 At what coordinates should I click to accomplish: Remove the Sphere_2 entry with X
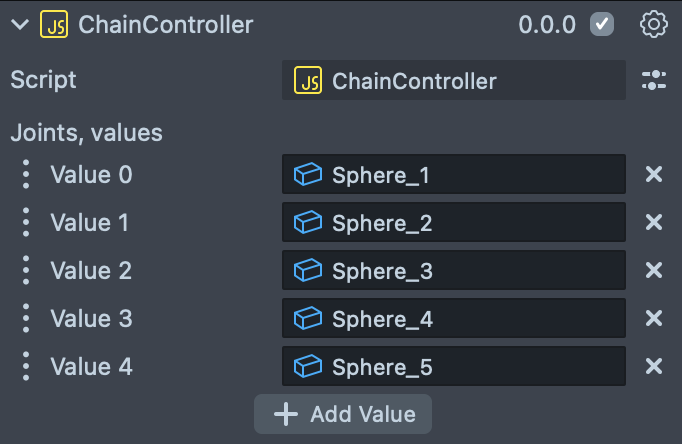click(x=654, y=223)
